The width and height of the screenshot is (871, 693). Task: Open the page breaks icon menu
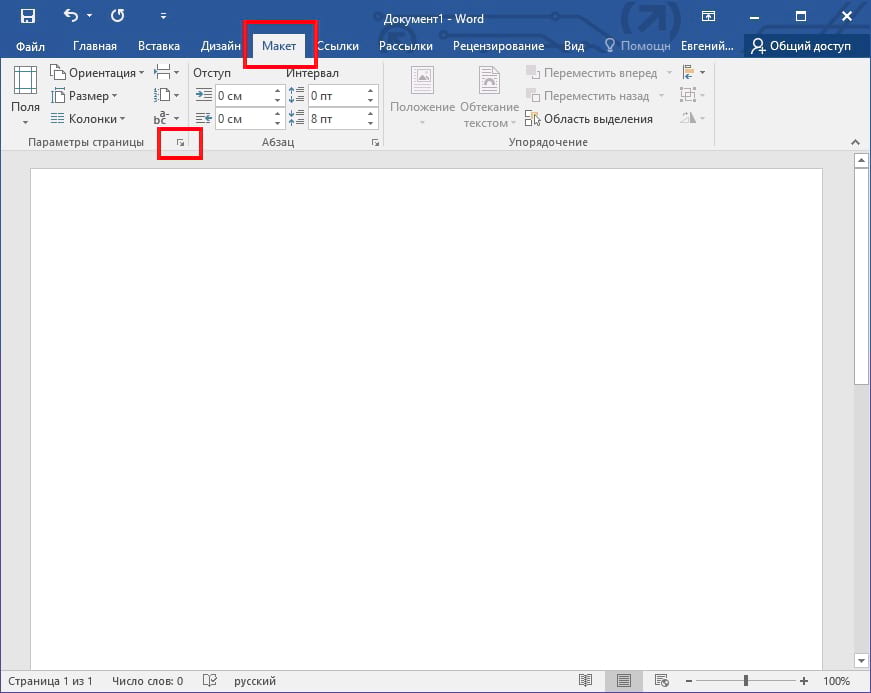[165, 73]
